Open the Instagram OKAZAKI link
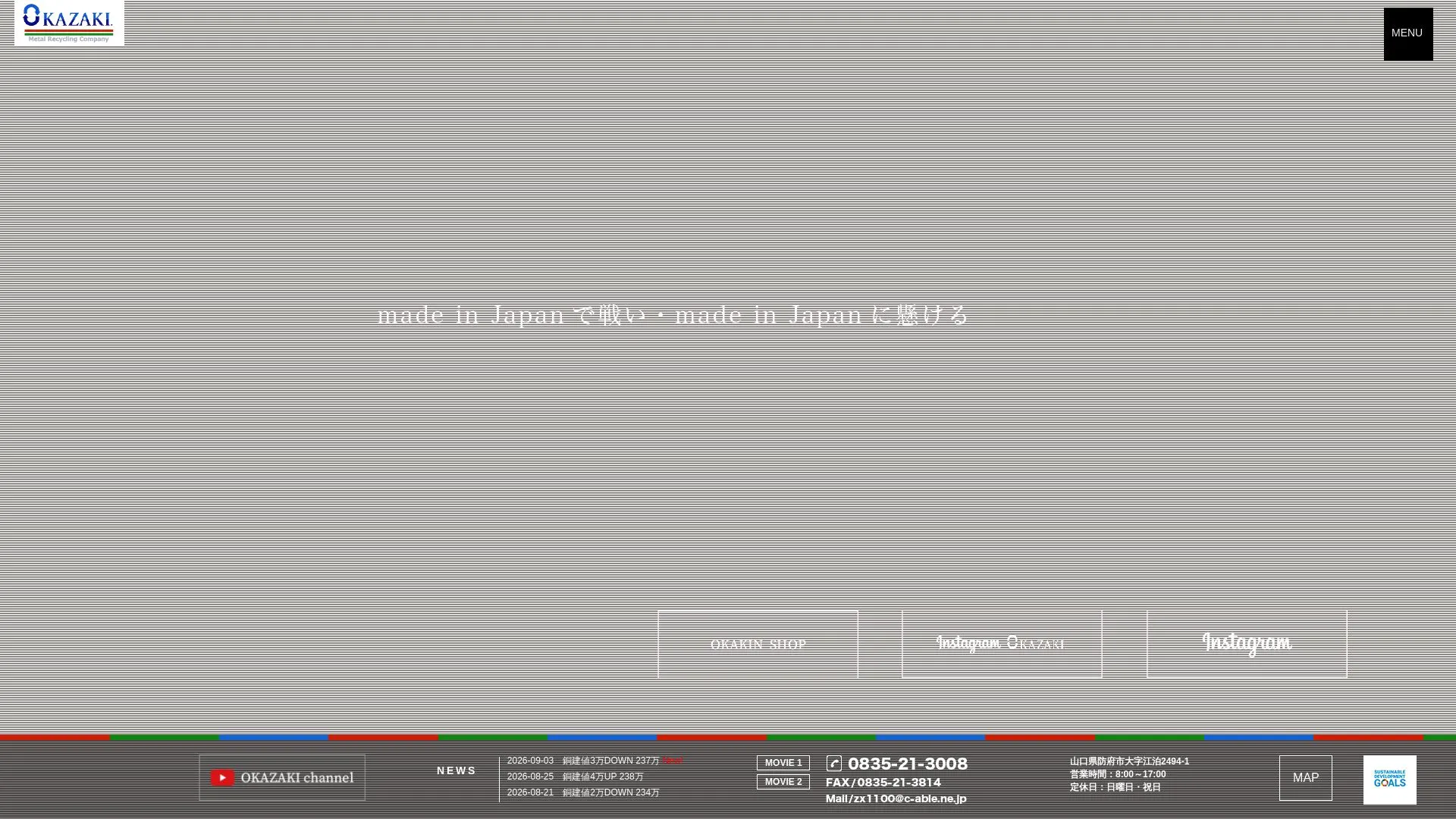The image size is (1456, 819). (x=1001, y=644)
